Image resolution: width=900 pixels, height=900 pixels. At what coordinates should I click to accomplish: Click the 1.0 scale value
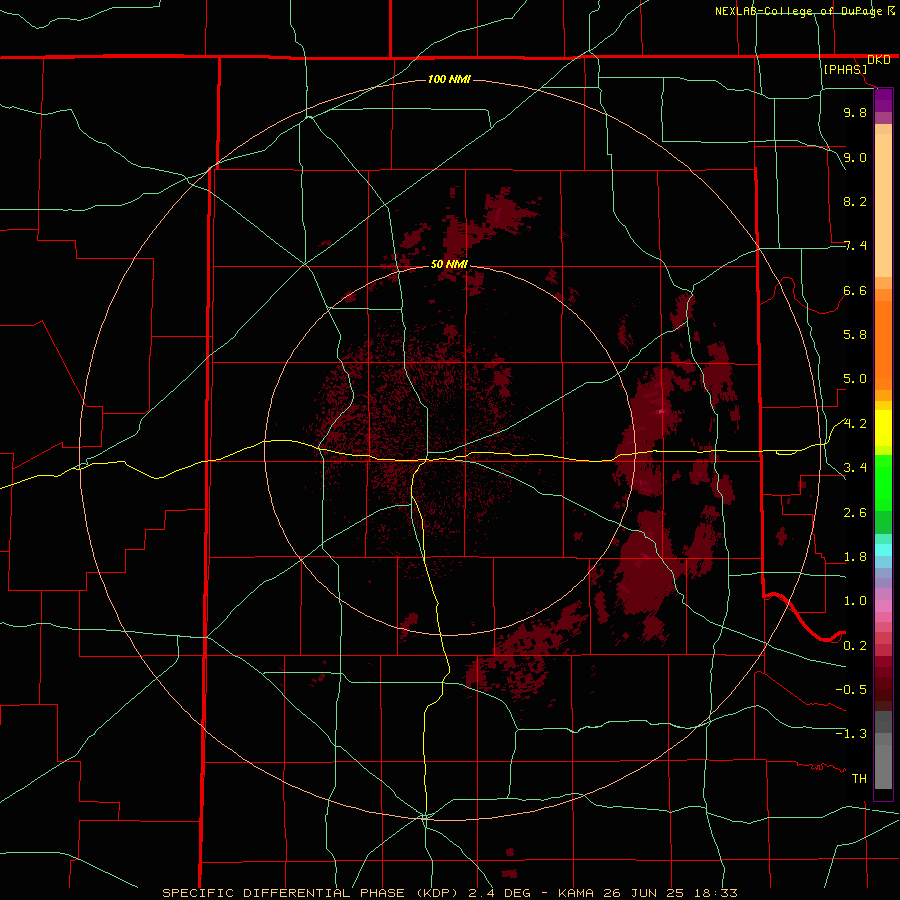[x=855, y=601]
